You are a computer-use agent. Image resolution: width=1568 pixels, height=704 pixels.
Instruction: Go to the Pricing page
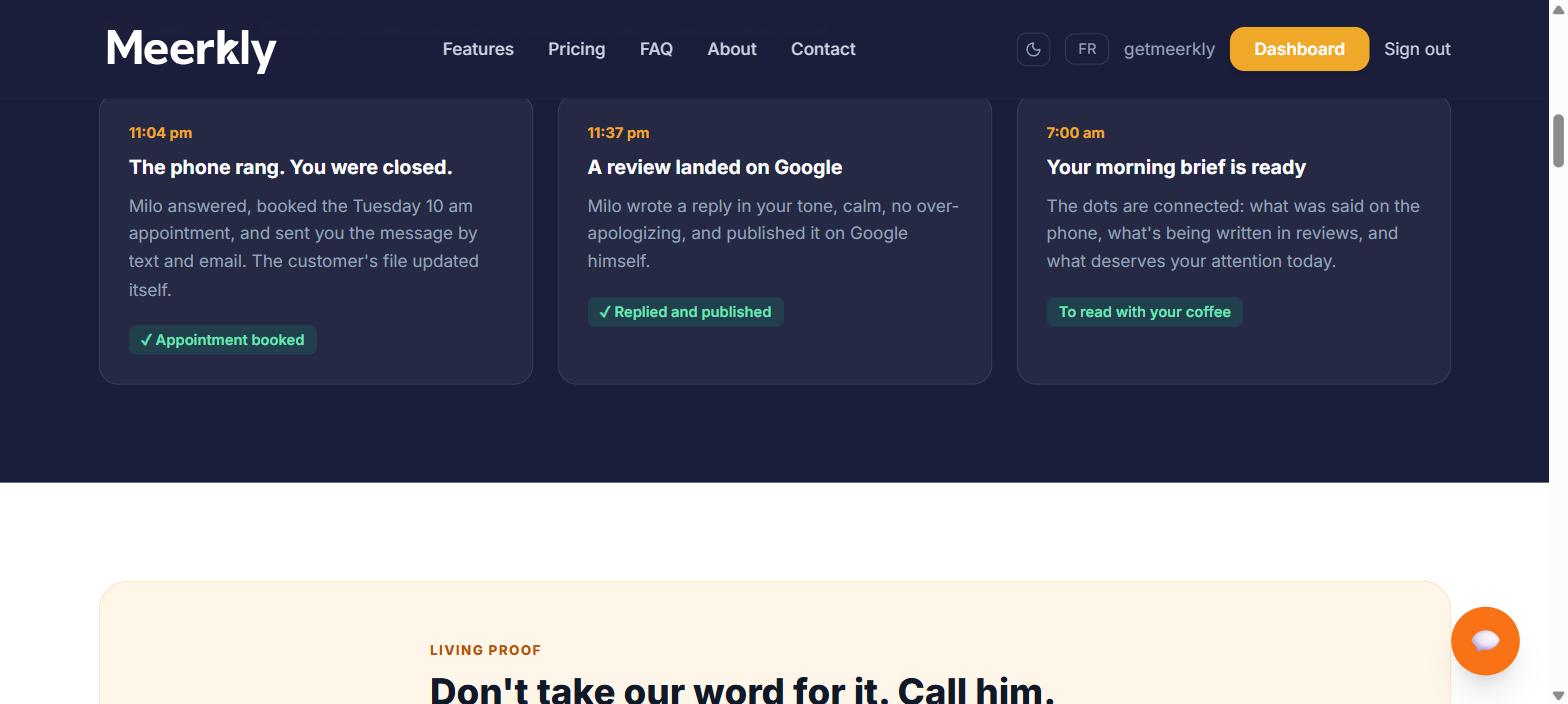click(x=576, y=49)
